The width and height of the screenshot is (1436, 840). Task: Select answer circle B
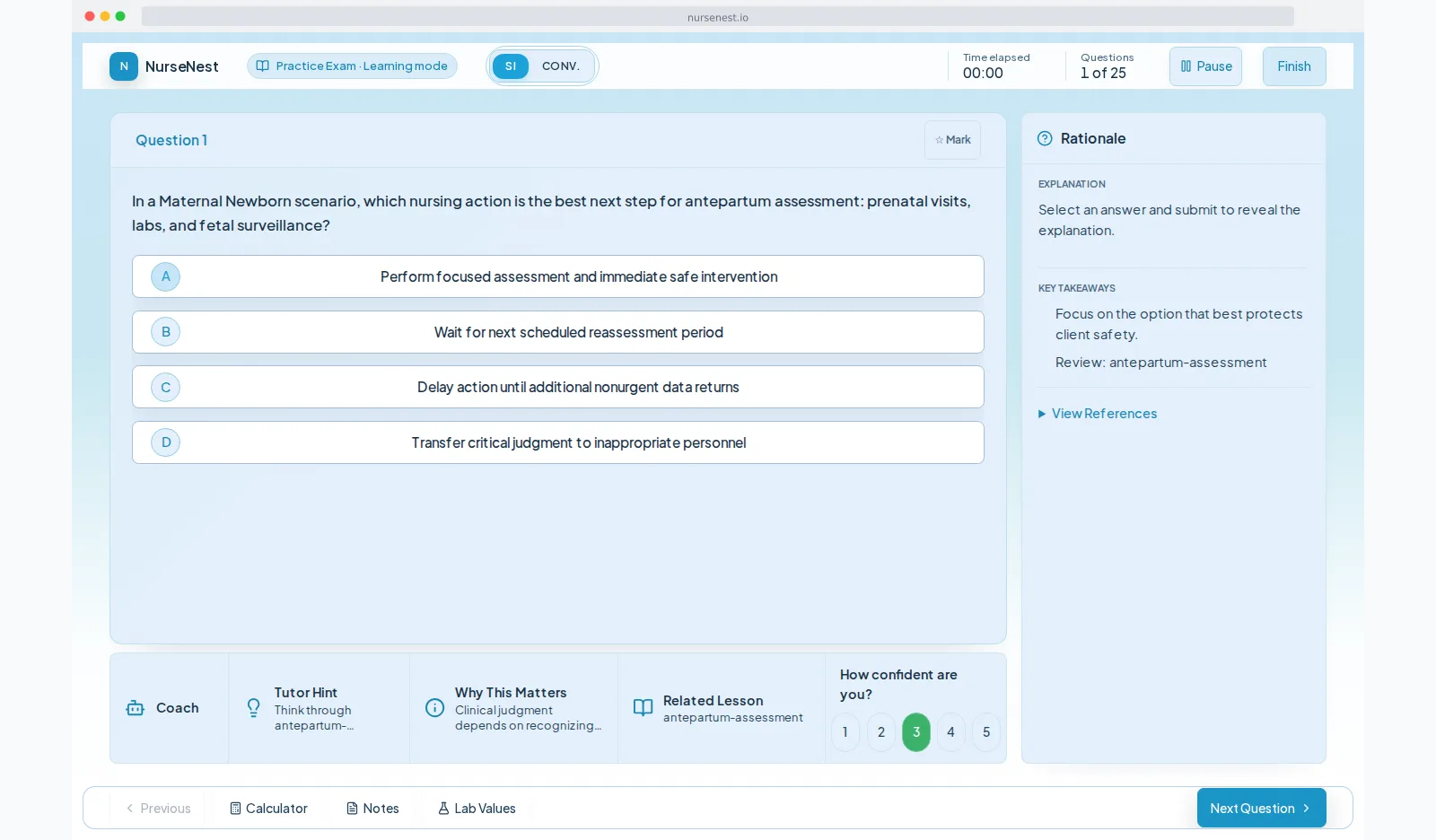point(166,332)
